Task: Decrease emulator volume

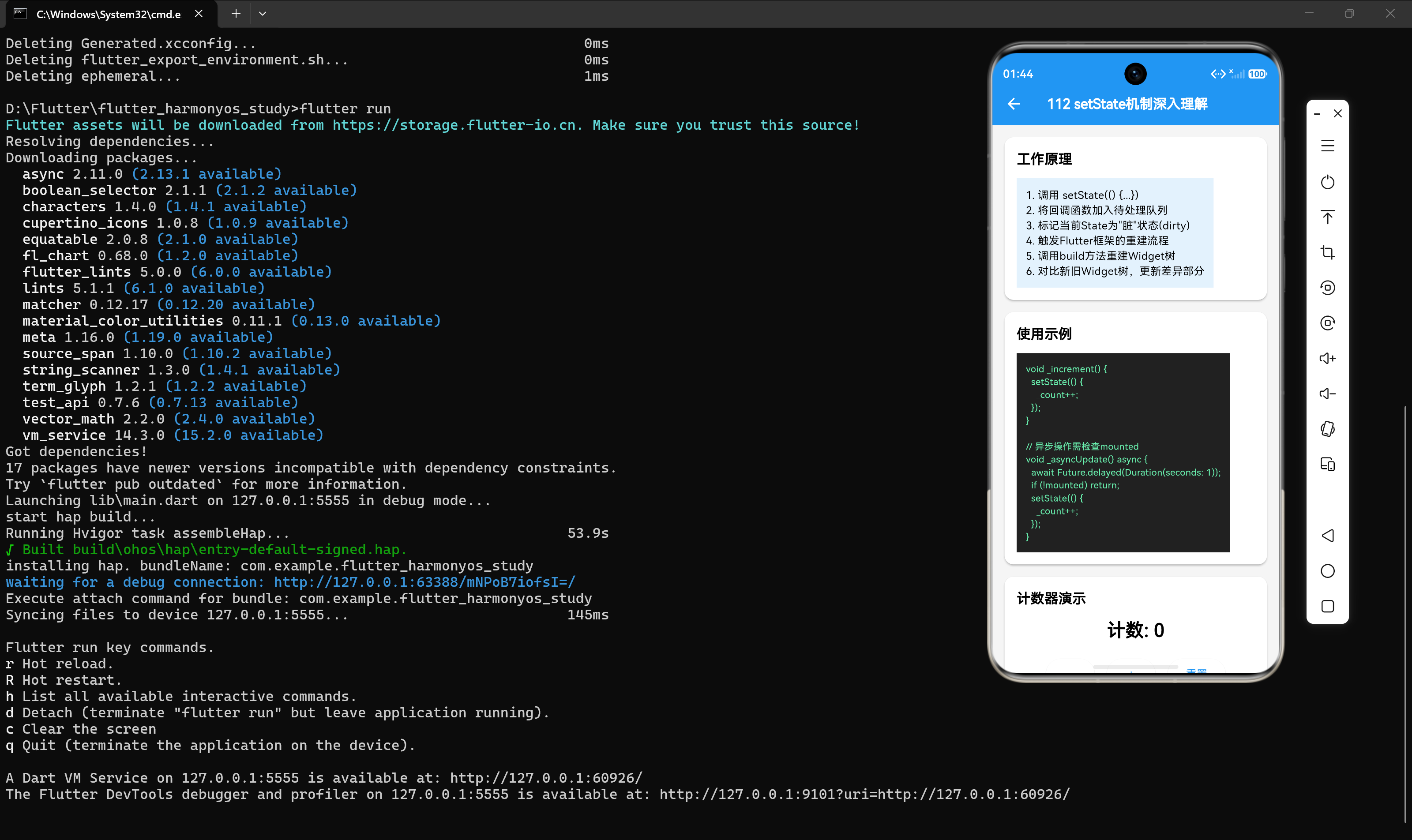Action: 1328,394
